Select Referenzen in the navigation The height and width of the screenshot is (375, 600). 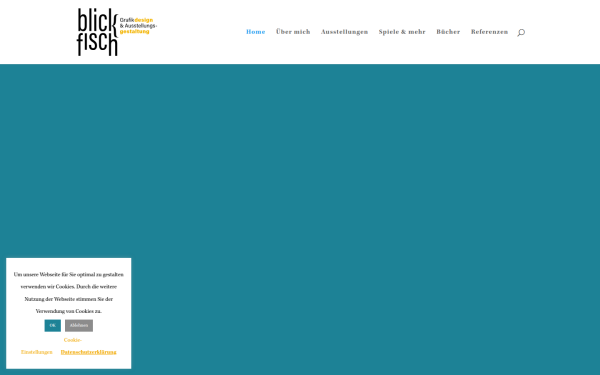489,32
